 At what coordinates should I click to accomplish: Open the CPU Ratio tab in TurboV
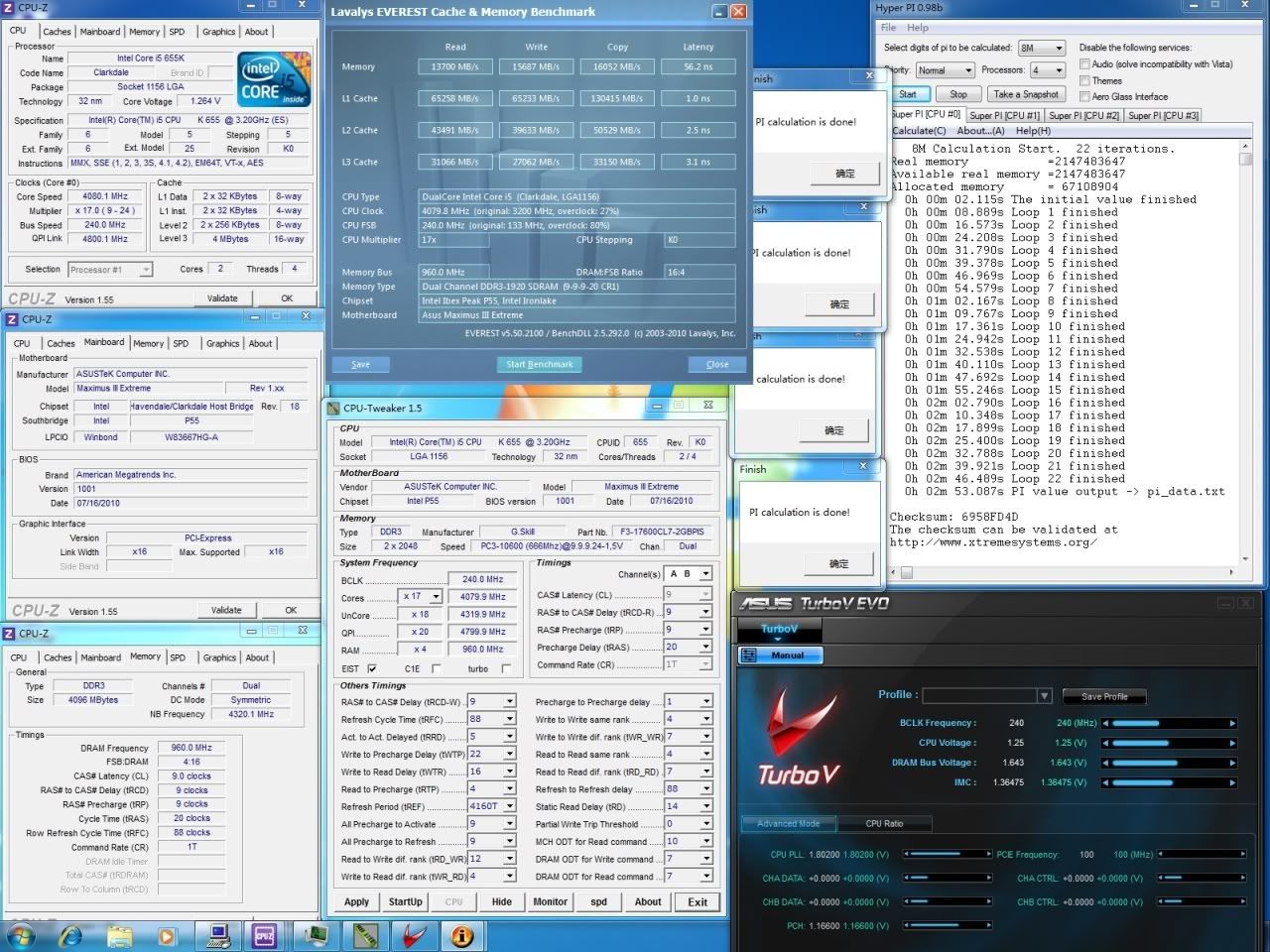pos(884,823)
